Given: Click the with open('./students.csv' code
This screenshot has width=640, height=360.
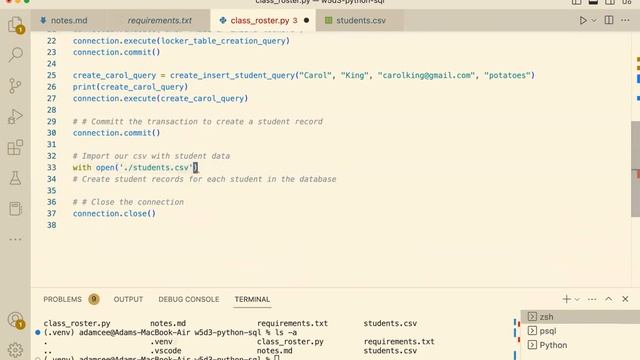Looking at the screenshot, I should click(135, 168).
